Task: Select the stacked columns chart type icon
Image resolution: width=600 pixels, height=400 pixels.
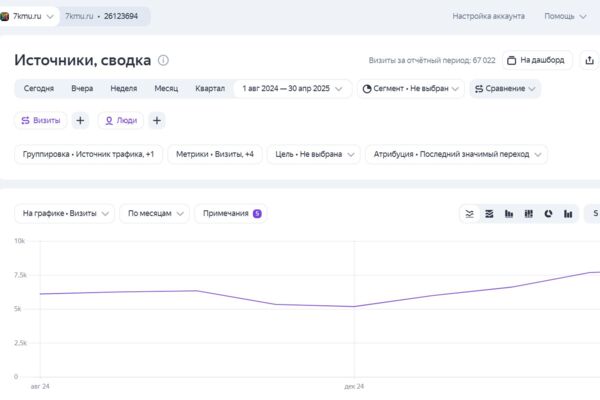Action: pyautogui.click(x=528, y=214)
